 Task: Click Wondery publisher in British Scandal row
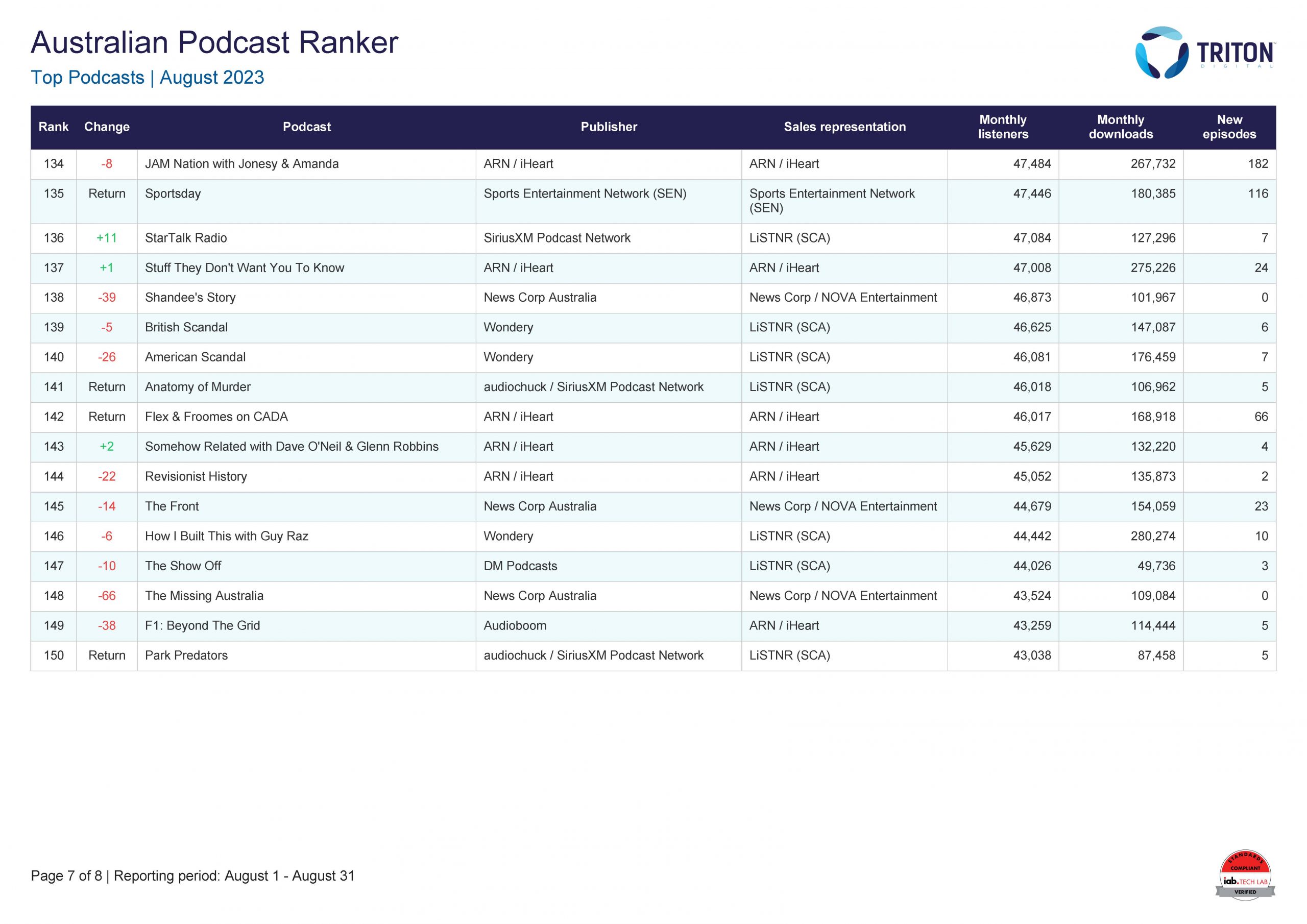509,327
